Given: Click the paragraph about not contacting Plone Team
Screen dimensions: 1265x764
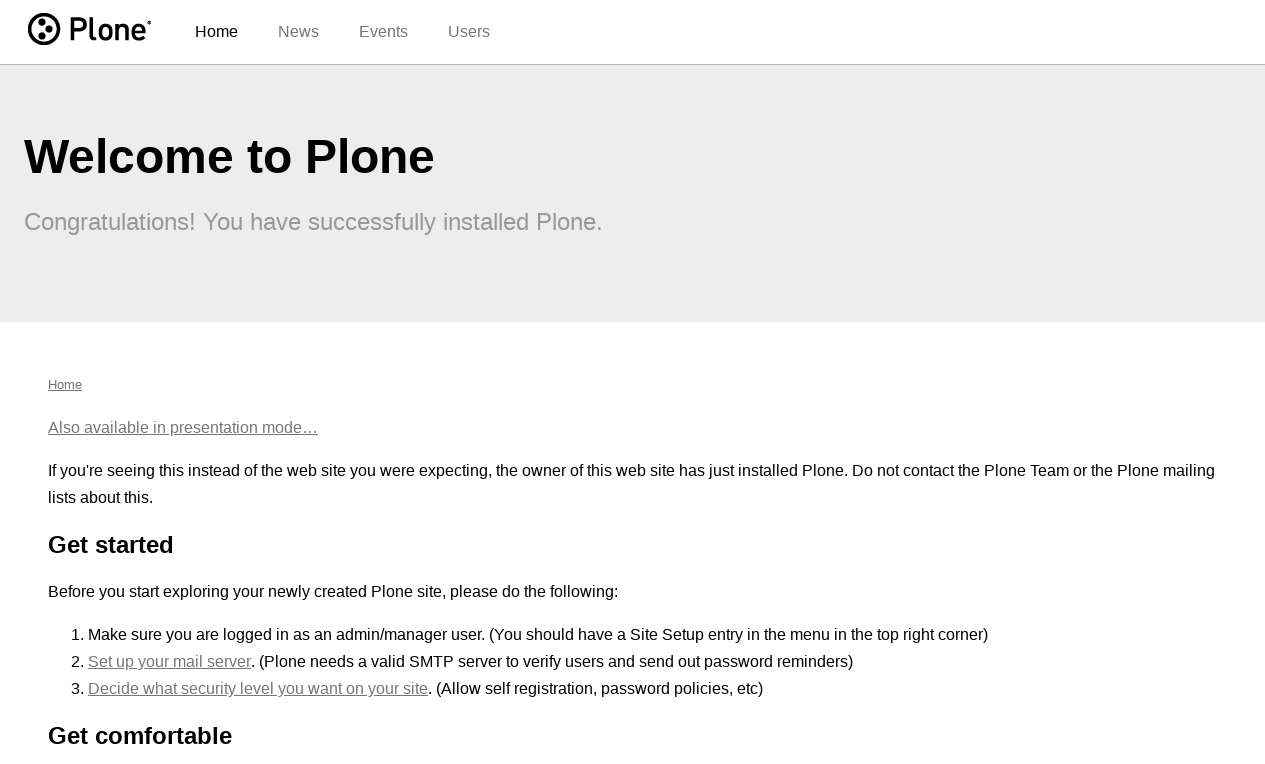Looking at the screenshot, I should (632, 484).
